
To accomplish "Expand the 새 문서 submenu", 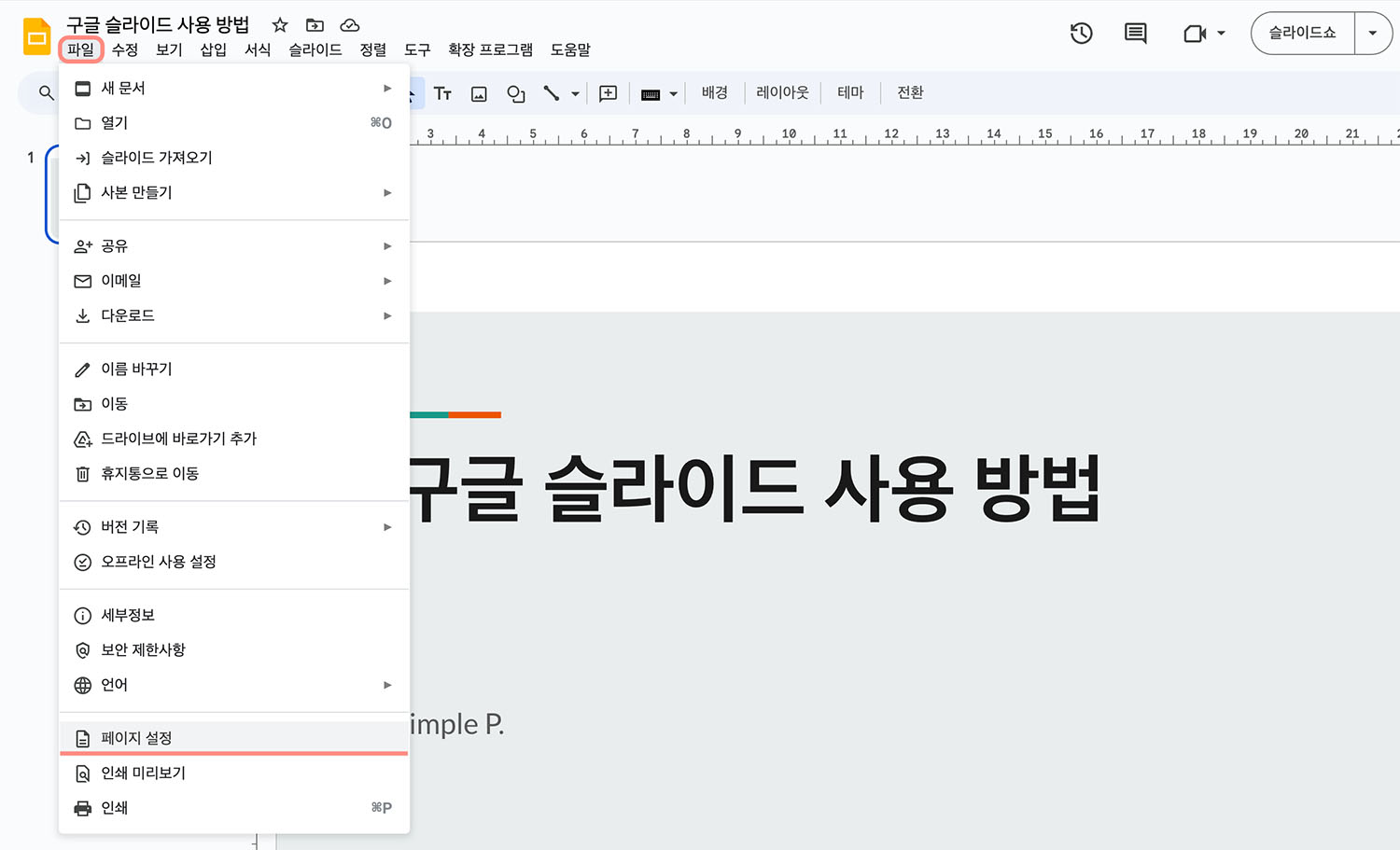I will (x=234, y=88).
